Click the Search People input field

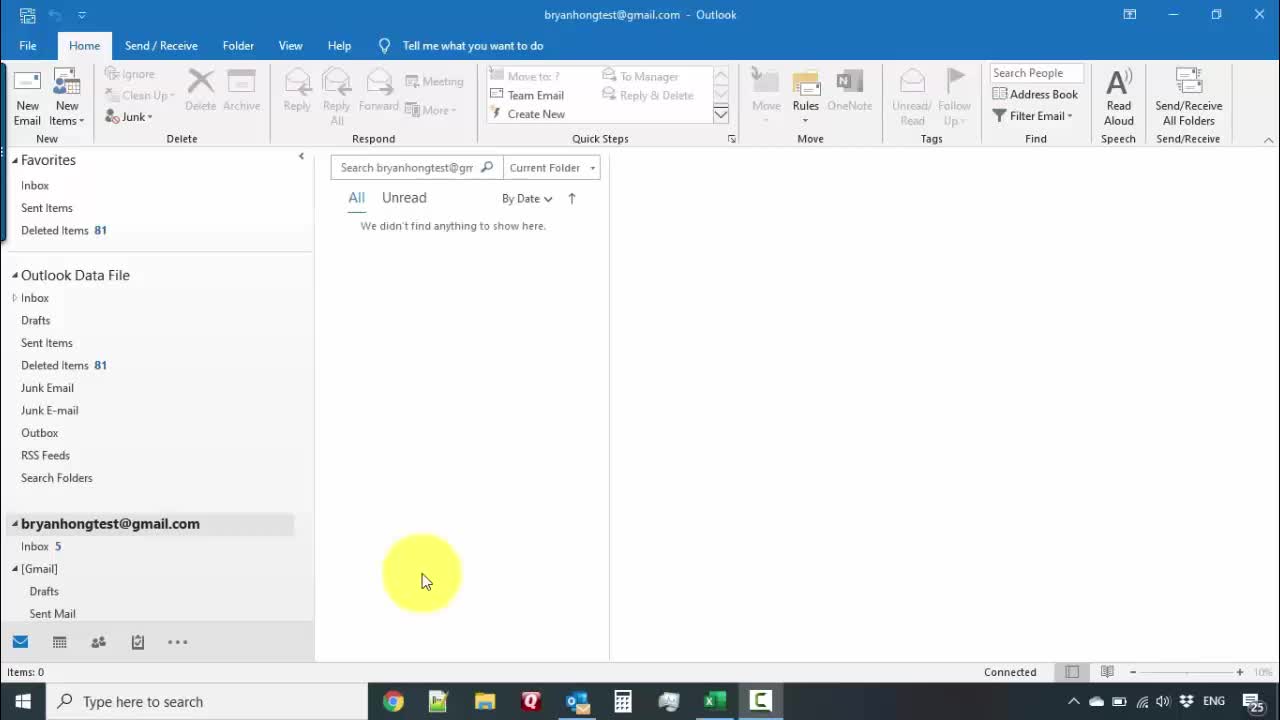[x=1035, y=73]
